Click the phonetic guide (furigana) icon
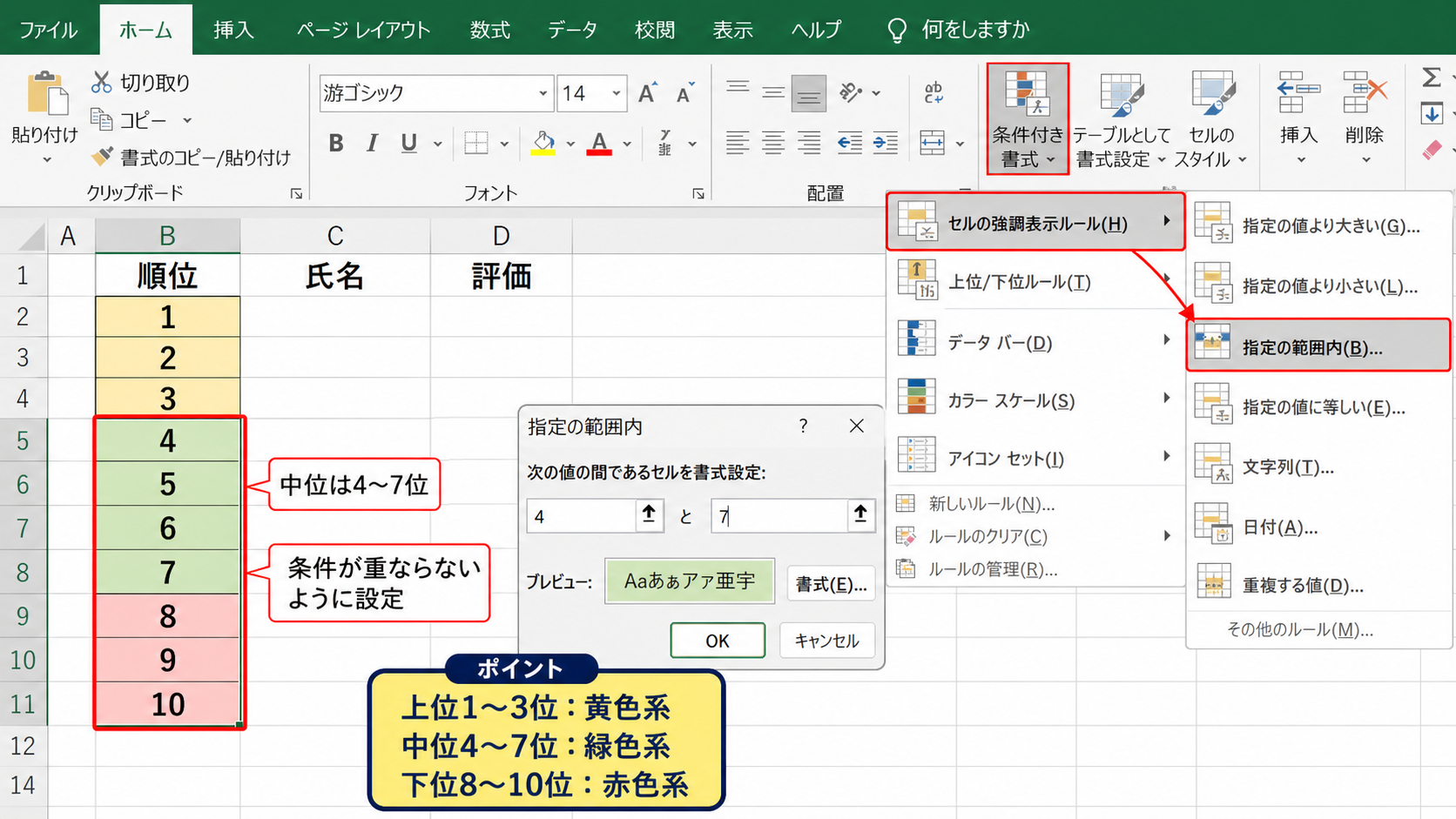The width and height of the screenshot is (1456, 819). click(665, 144)
